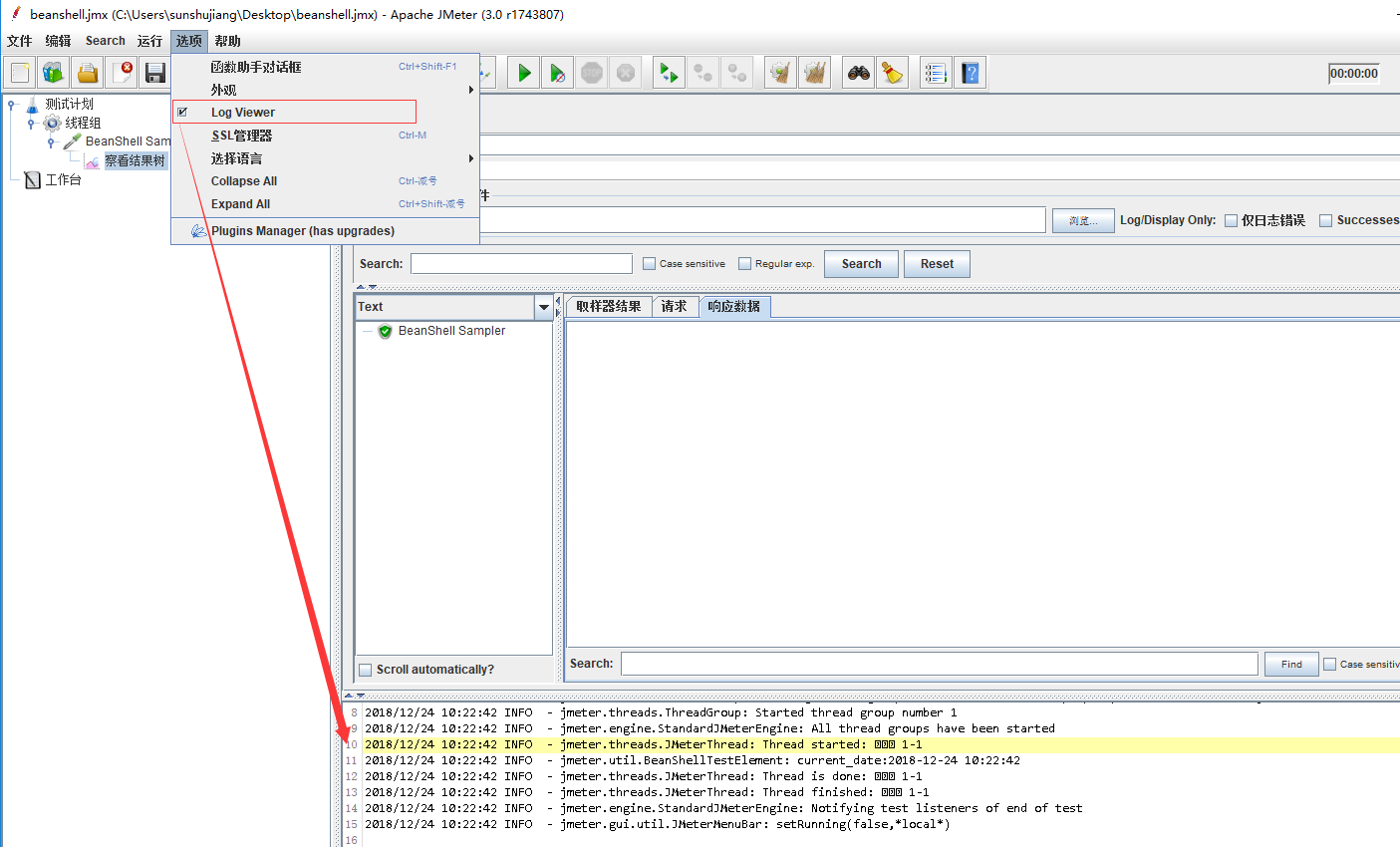Click the Shutdown toolbar icon
Viewport: 1400px width, 847px height.
point(626,73)
